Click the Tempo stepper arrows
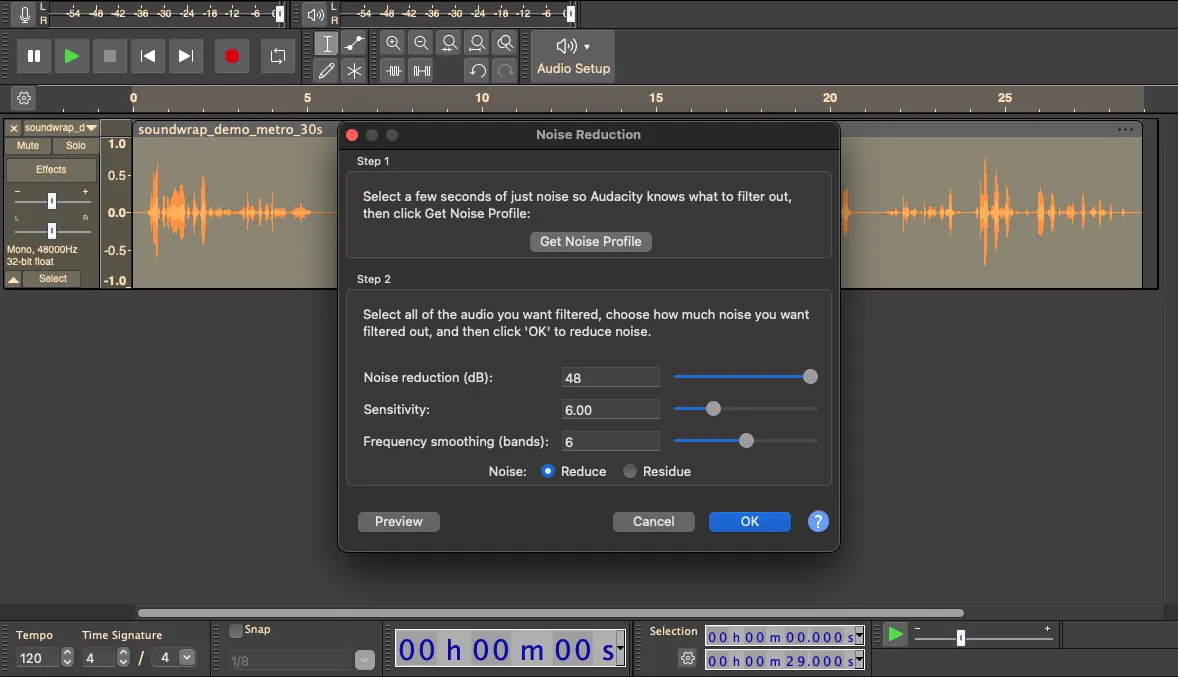 (67, 657)
